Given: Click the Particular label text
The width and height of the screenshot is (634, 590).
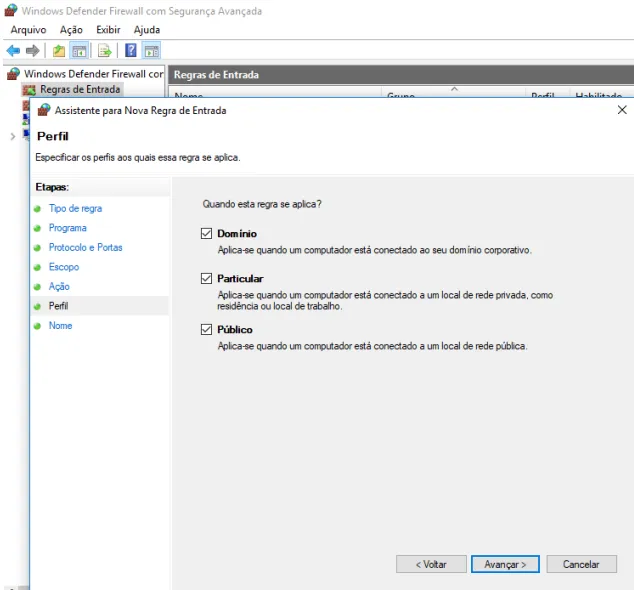Looking at the screenshot, I should [240, 279].
